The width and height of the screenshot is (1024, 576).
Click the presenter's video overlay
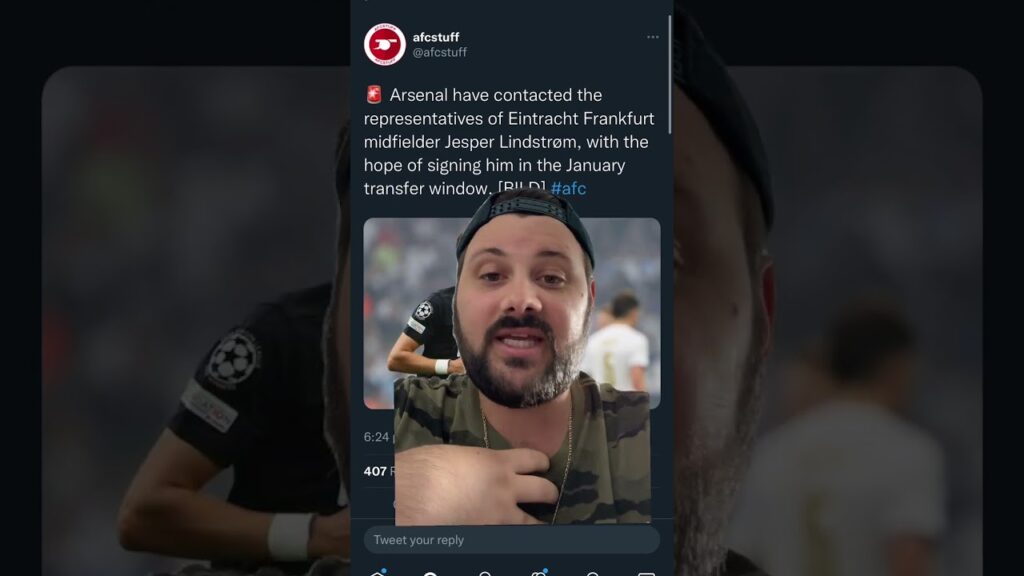(522, 358)
